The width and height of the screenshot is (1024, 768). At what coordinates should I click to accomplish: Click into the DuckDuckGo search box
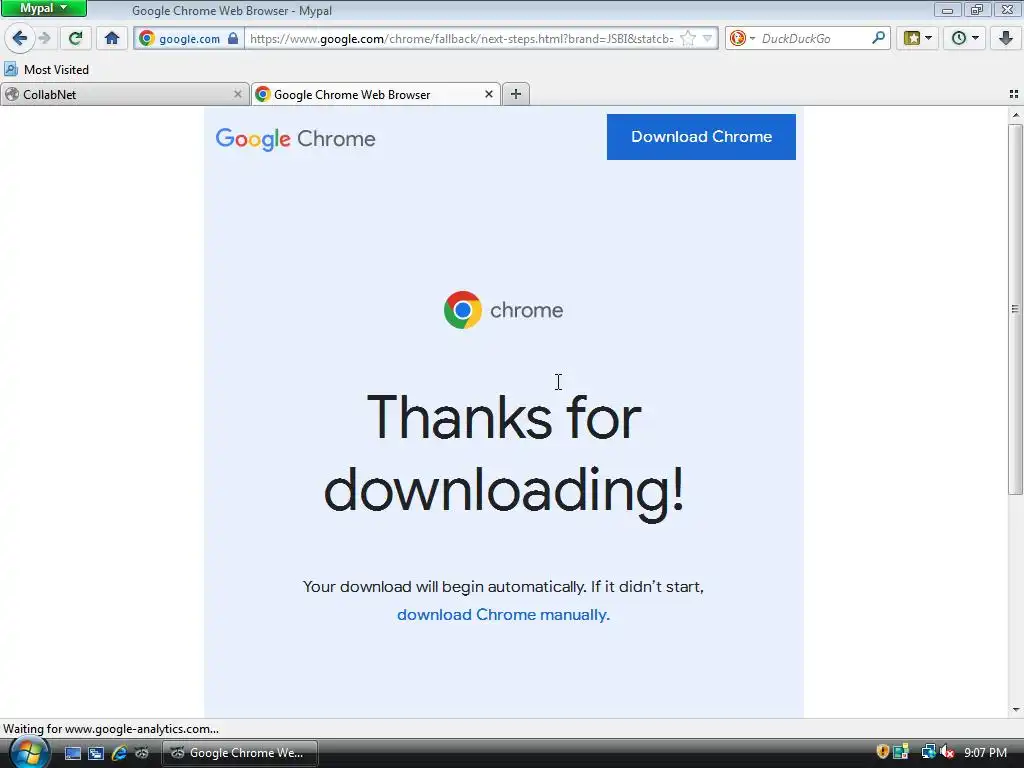(814, 39)
